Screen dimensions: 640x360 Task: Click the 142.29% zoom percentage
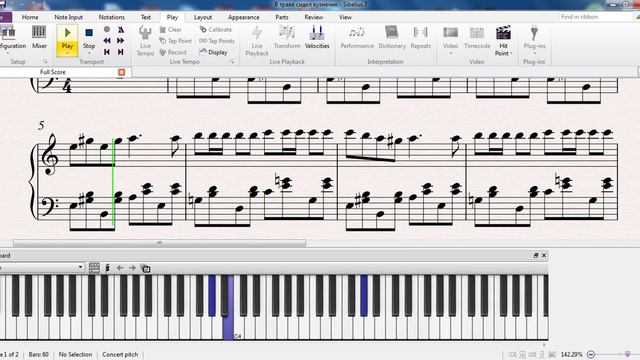(x=571, y=354)
